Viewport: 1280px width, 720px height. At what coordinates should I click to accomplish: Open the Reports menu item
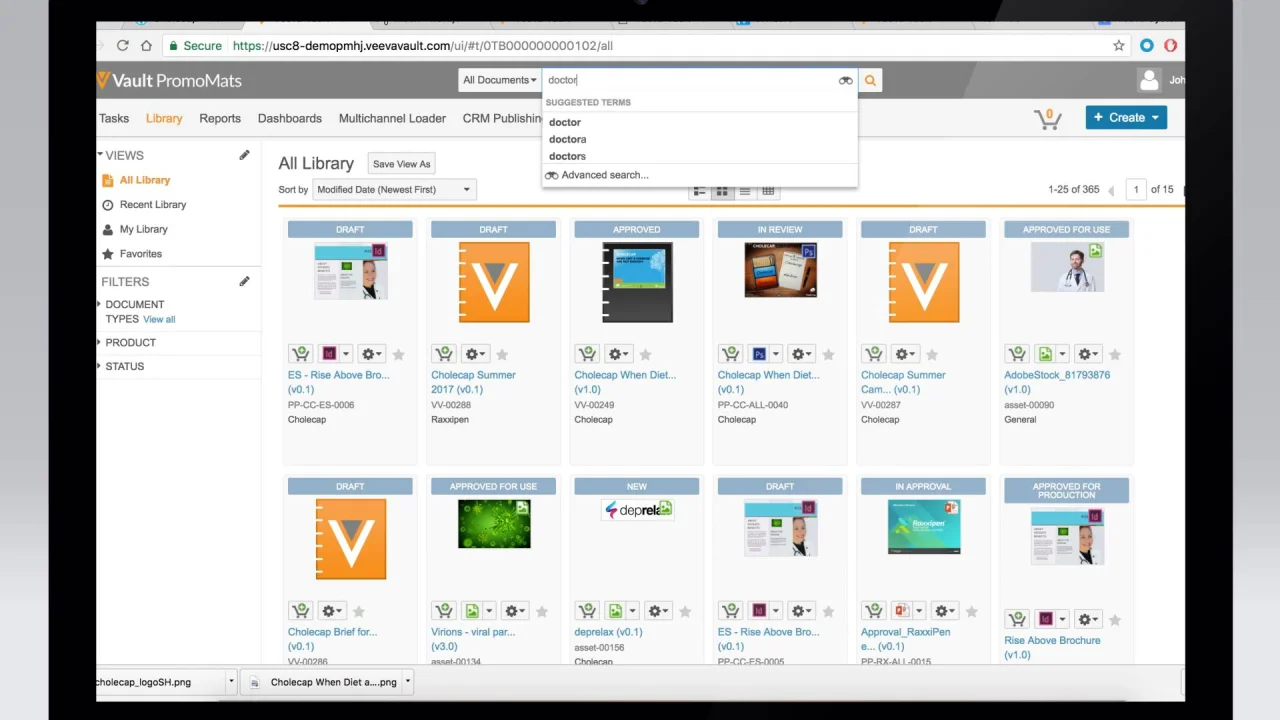(x=220, y=118)
